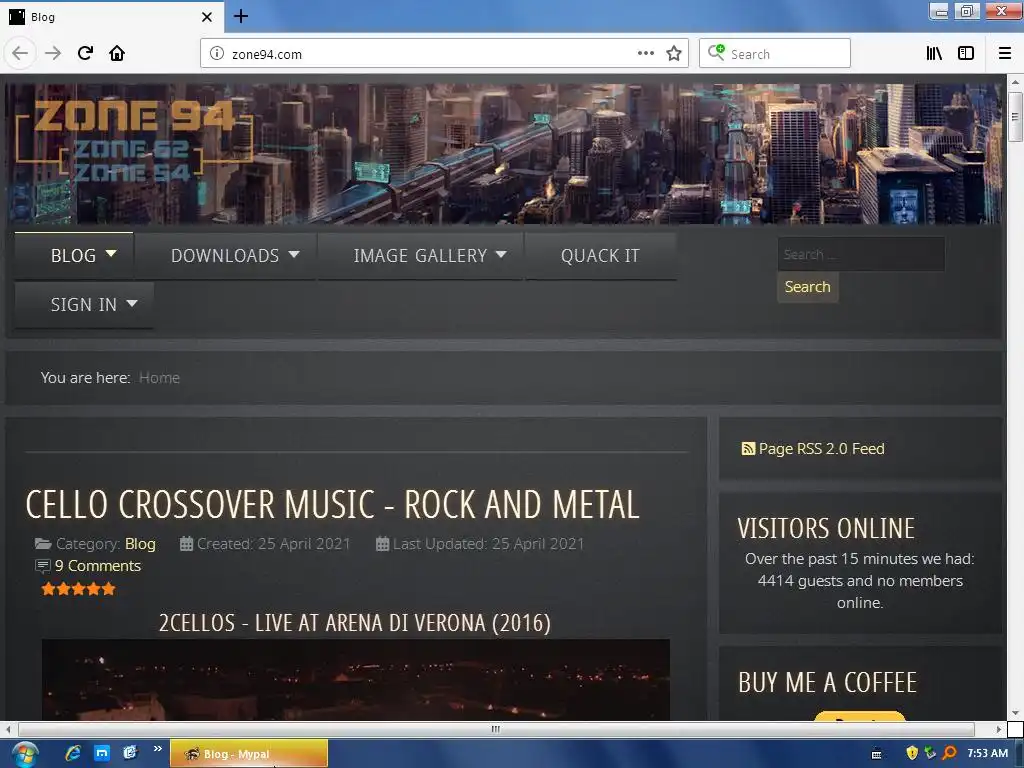Bookmark this page with the star
This screenshot has width=1024, height=768.
674,53
